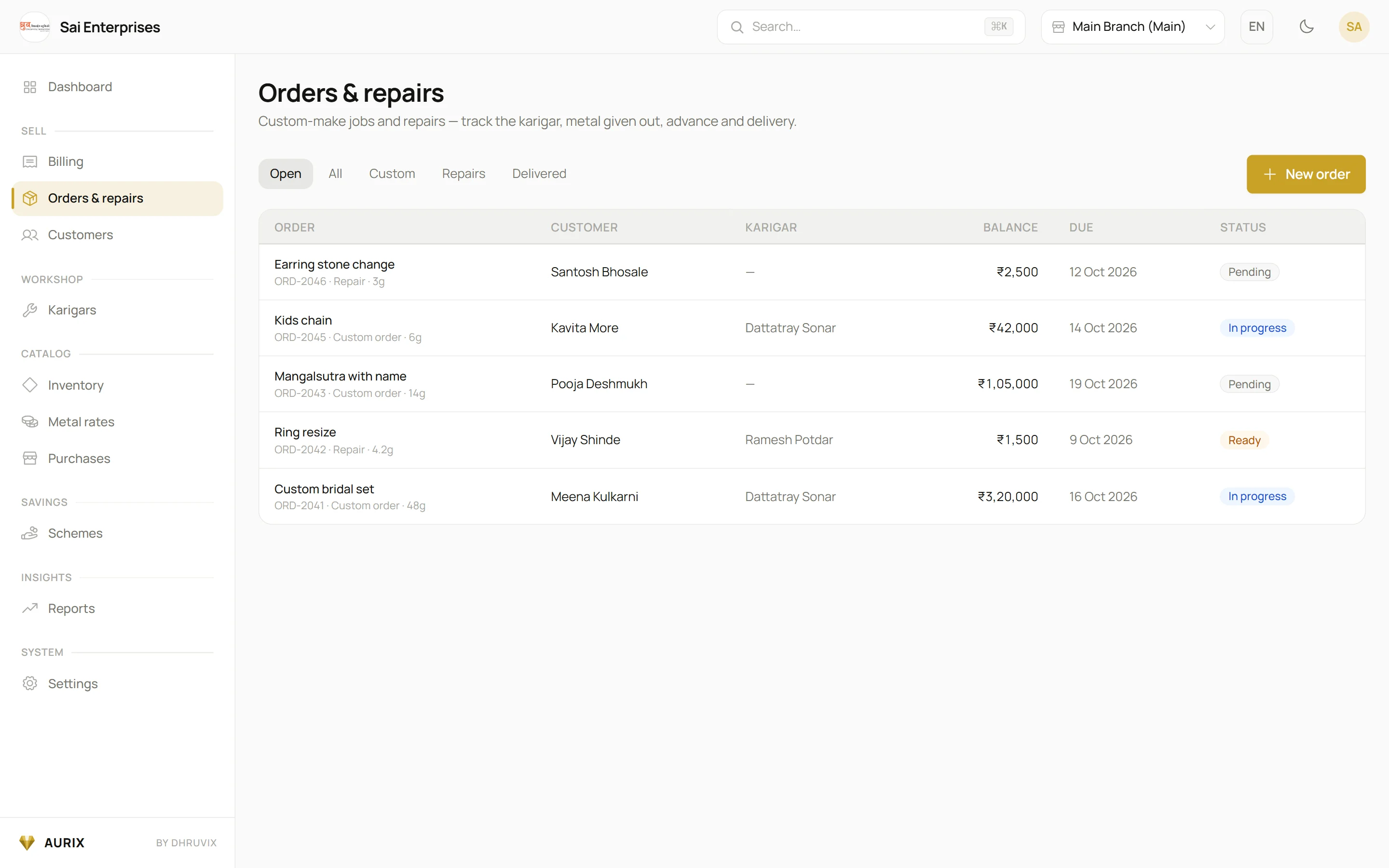
Task: Open Mangalsutra with name order
Action: [812, 384]
